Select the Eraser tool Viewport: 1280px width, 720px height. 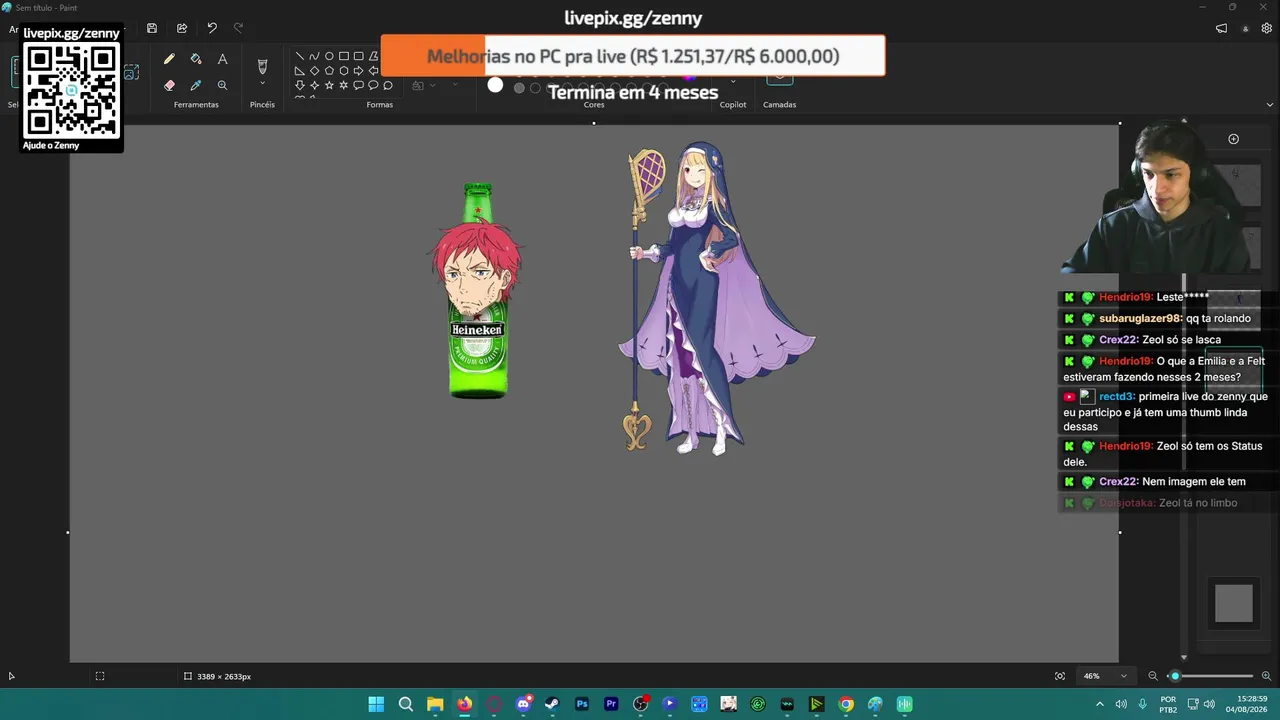[169, 86]
